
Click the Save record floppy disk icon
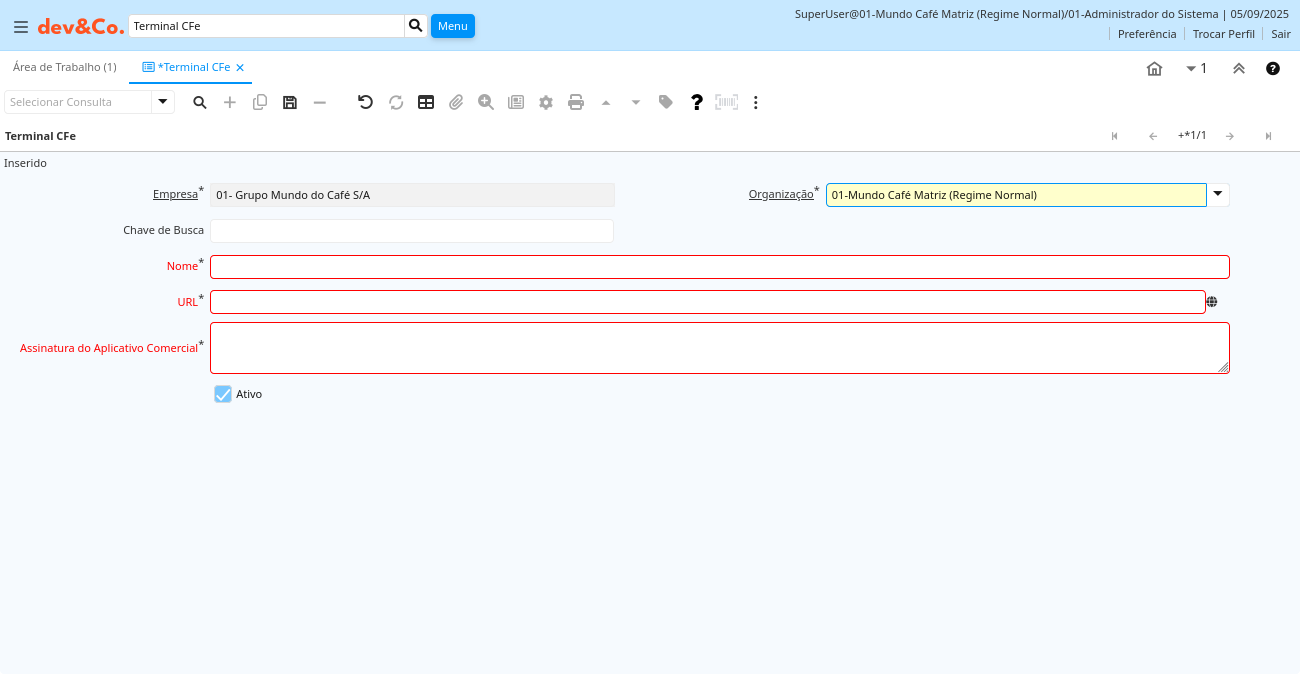(x=290, y=102)
